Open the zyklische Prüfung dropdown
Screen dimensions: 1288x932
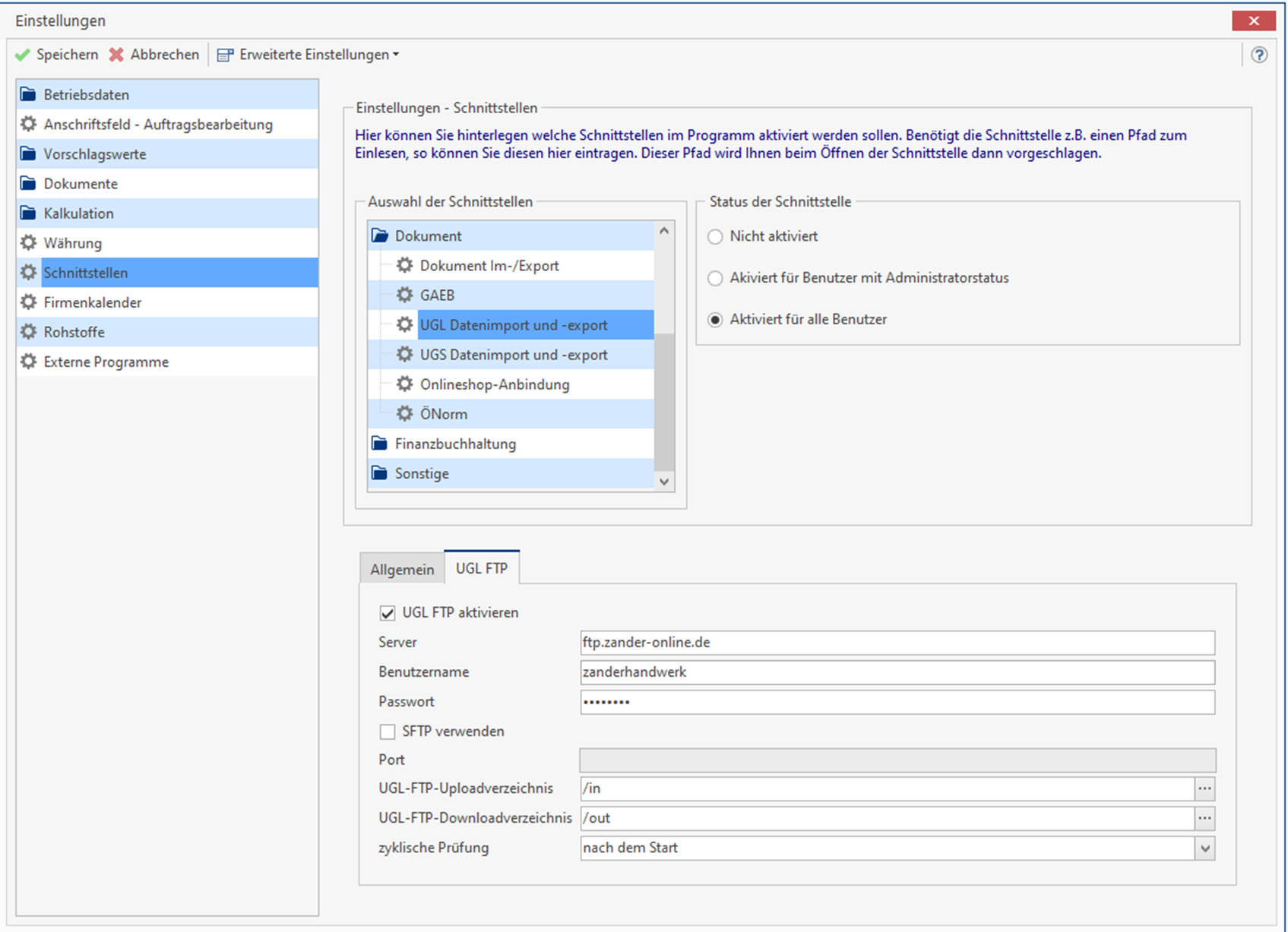click(1204, 848)
